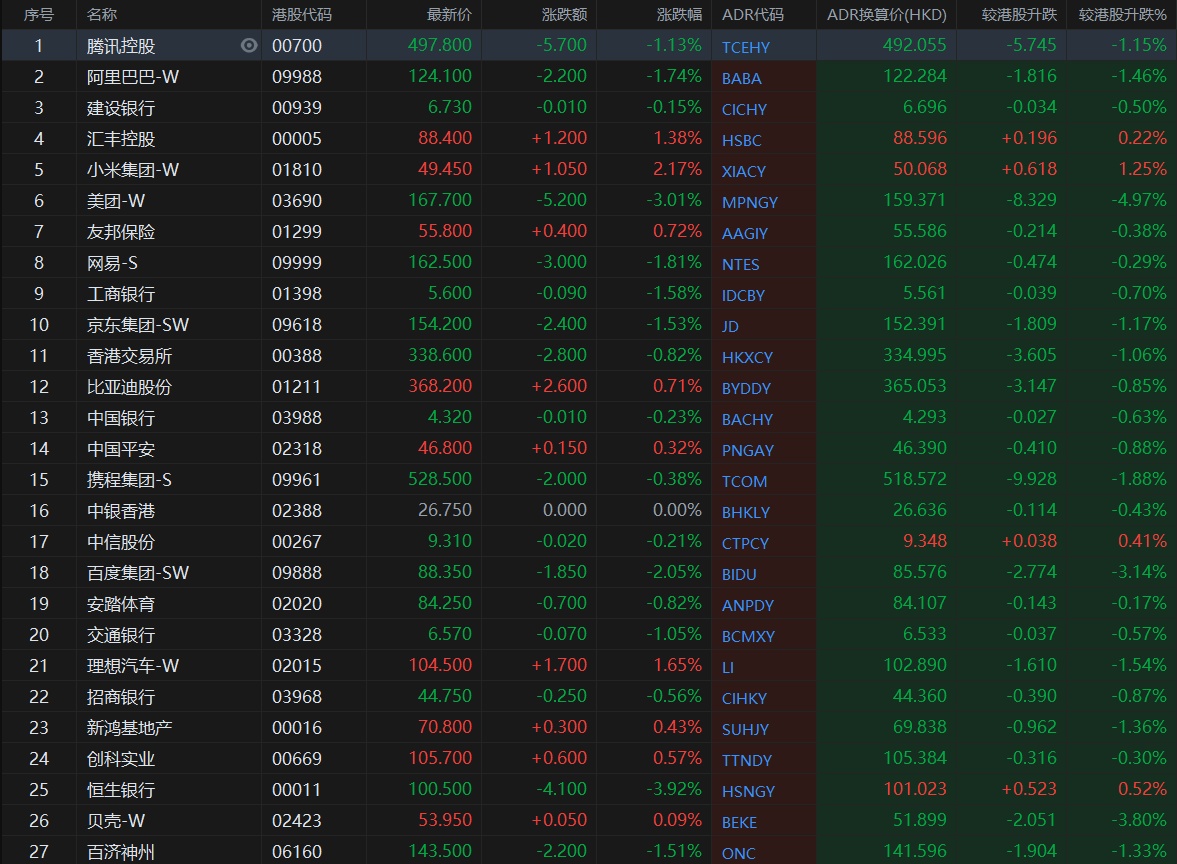This screenshot has width=1177, height=864.
Task: Click the HSBC ADR code
Action: coord(741,140)
